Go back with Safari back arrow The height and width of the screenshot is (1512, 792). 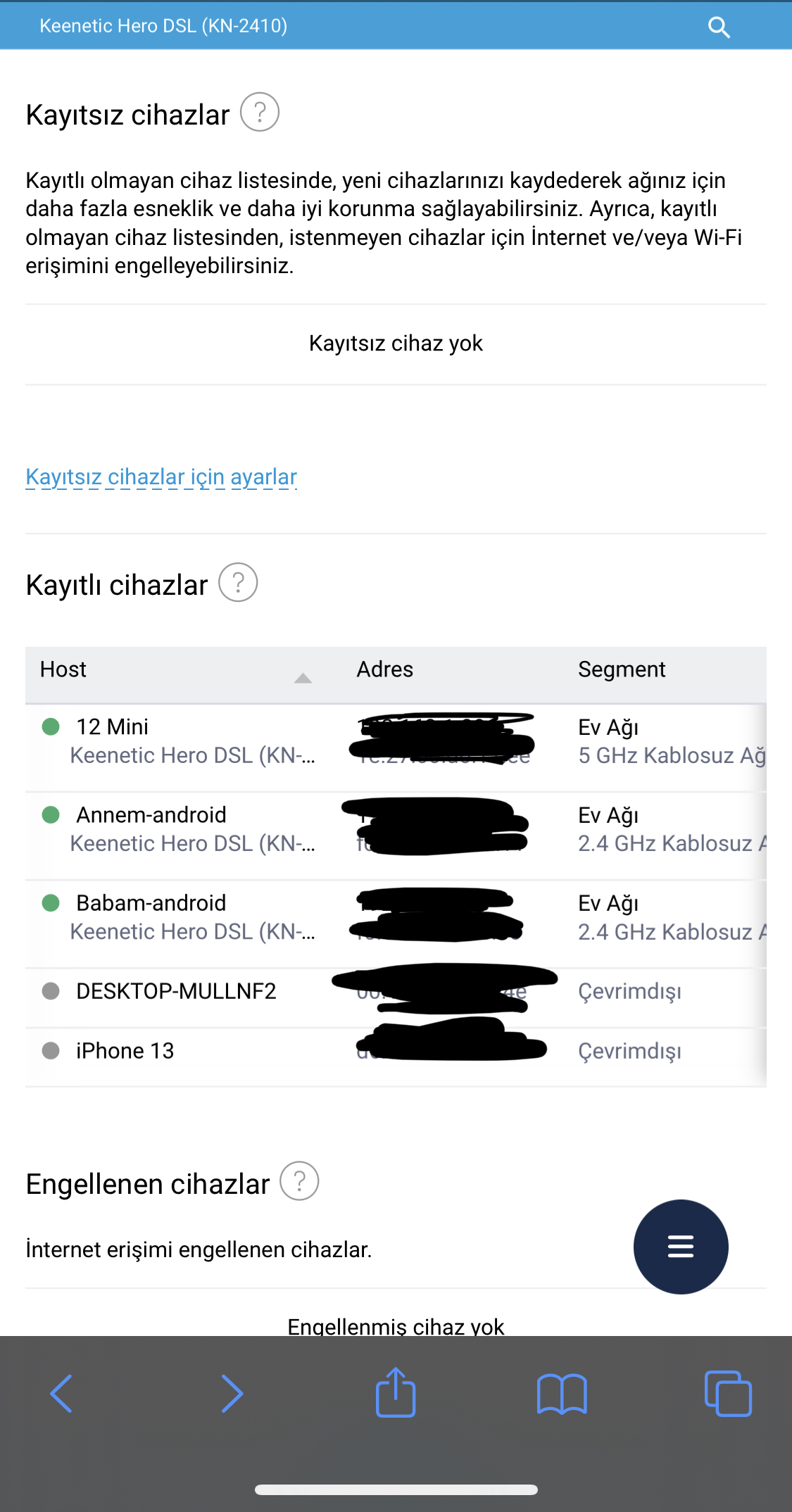click(x=61, y=1393)
